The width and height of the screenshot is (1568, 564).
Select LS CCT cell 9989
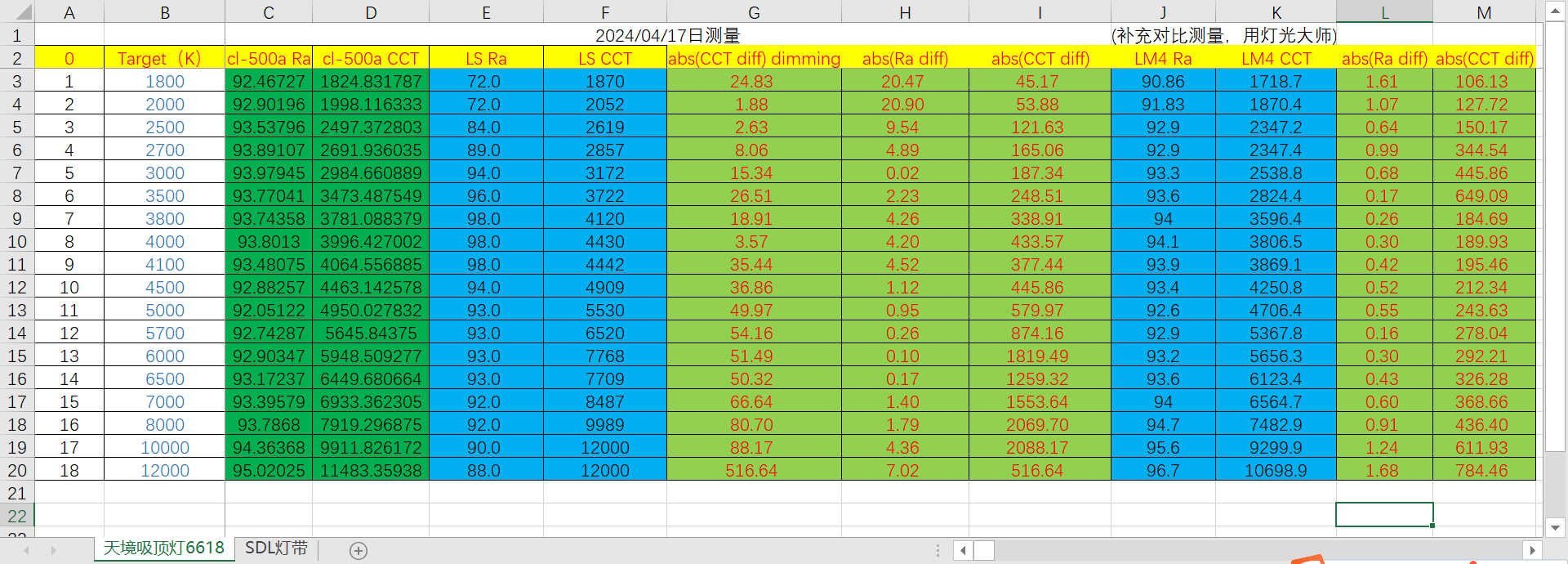point(605,424)
